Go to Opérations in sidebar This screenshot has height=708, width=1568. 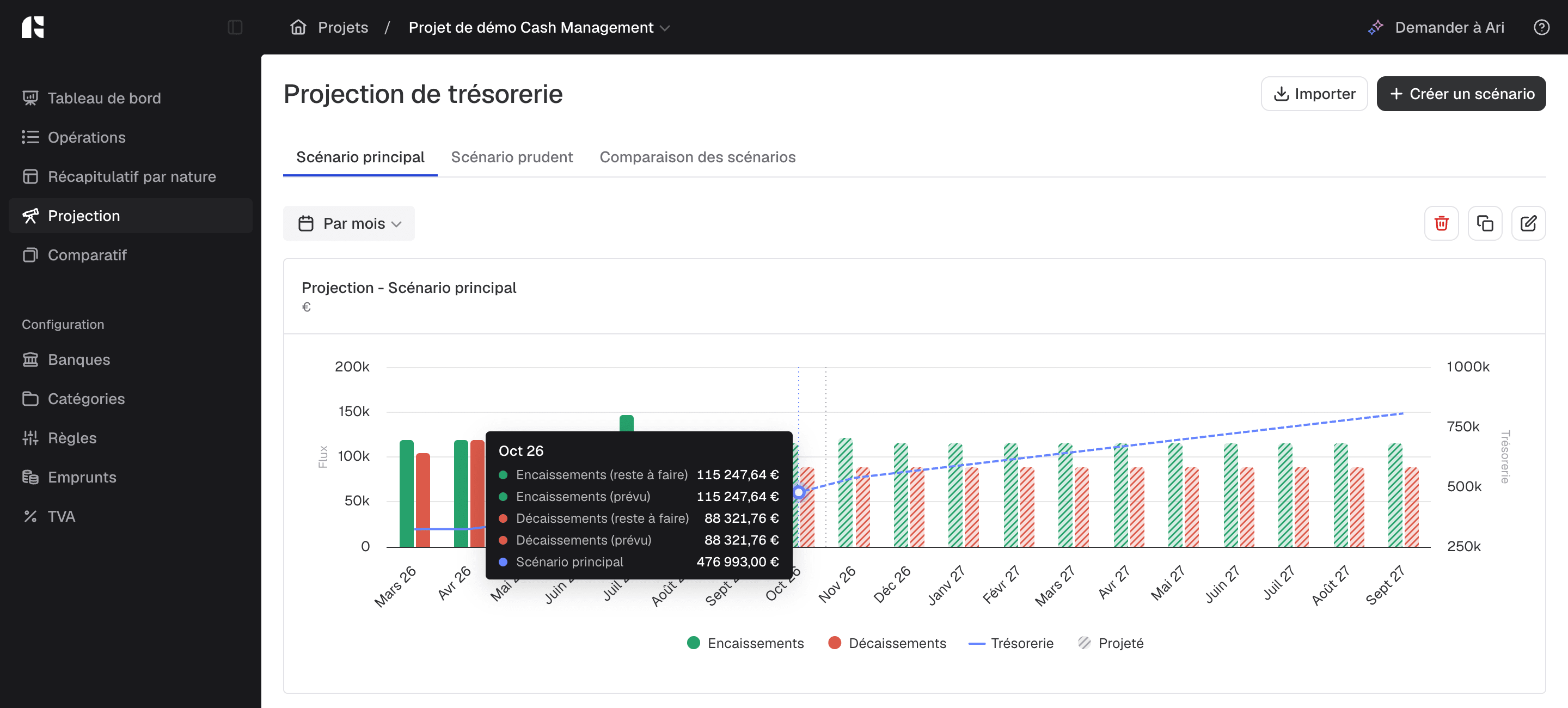tap(130, 138)
